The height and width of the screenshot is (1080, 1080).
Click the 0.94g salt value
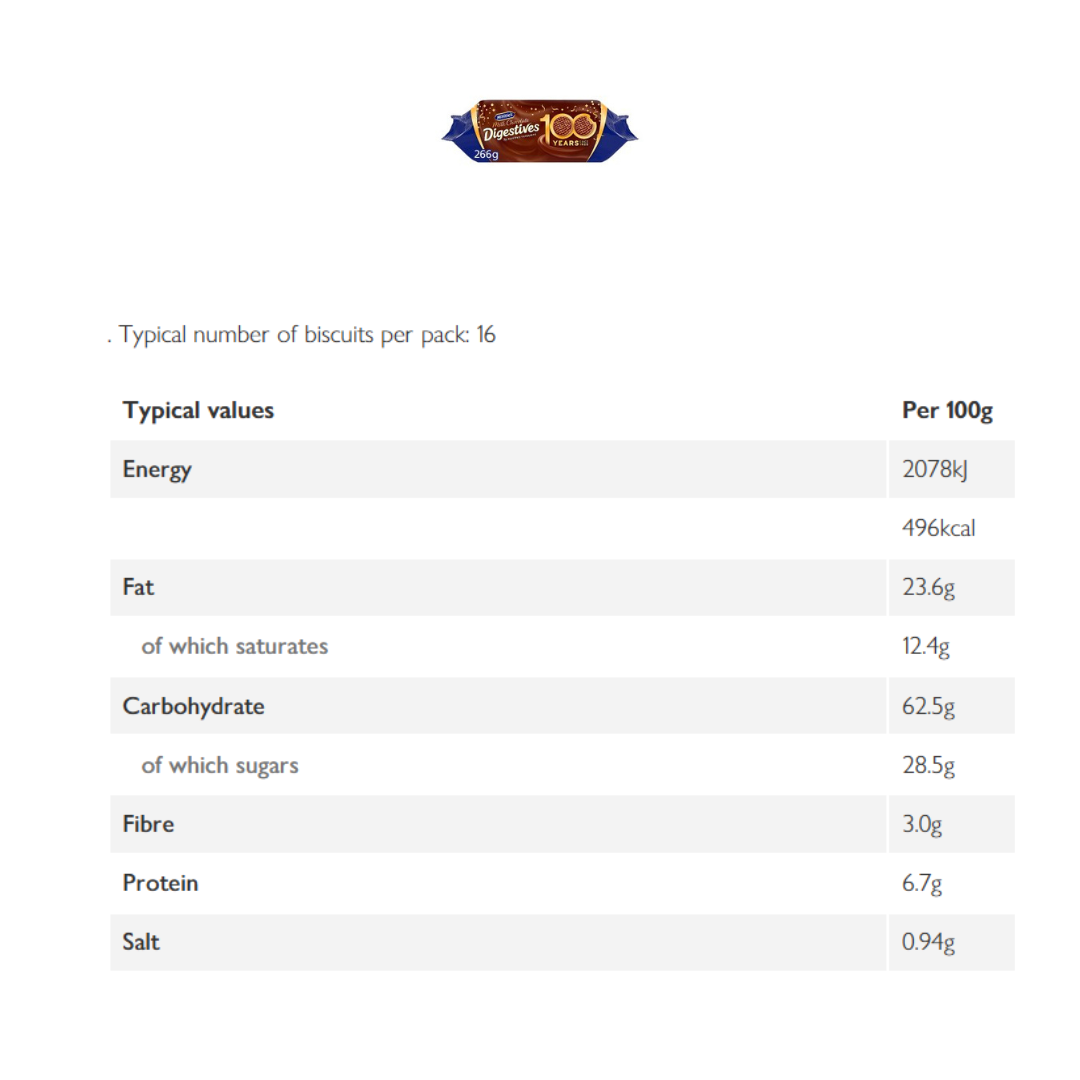[928, 942]
